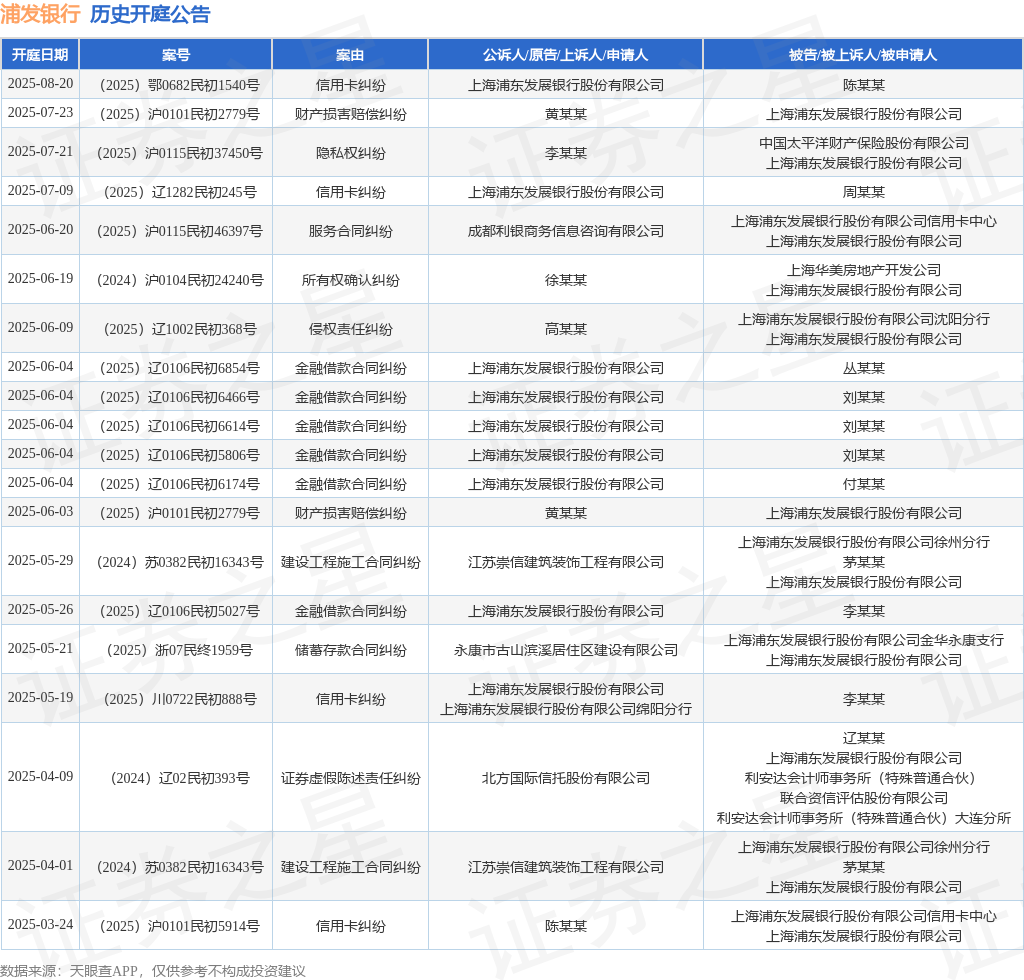The width and height of the screenshot is (1024, 980).
Task: Click the date 2025-05-26
Action: 40,610
